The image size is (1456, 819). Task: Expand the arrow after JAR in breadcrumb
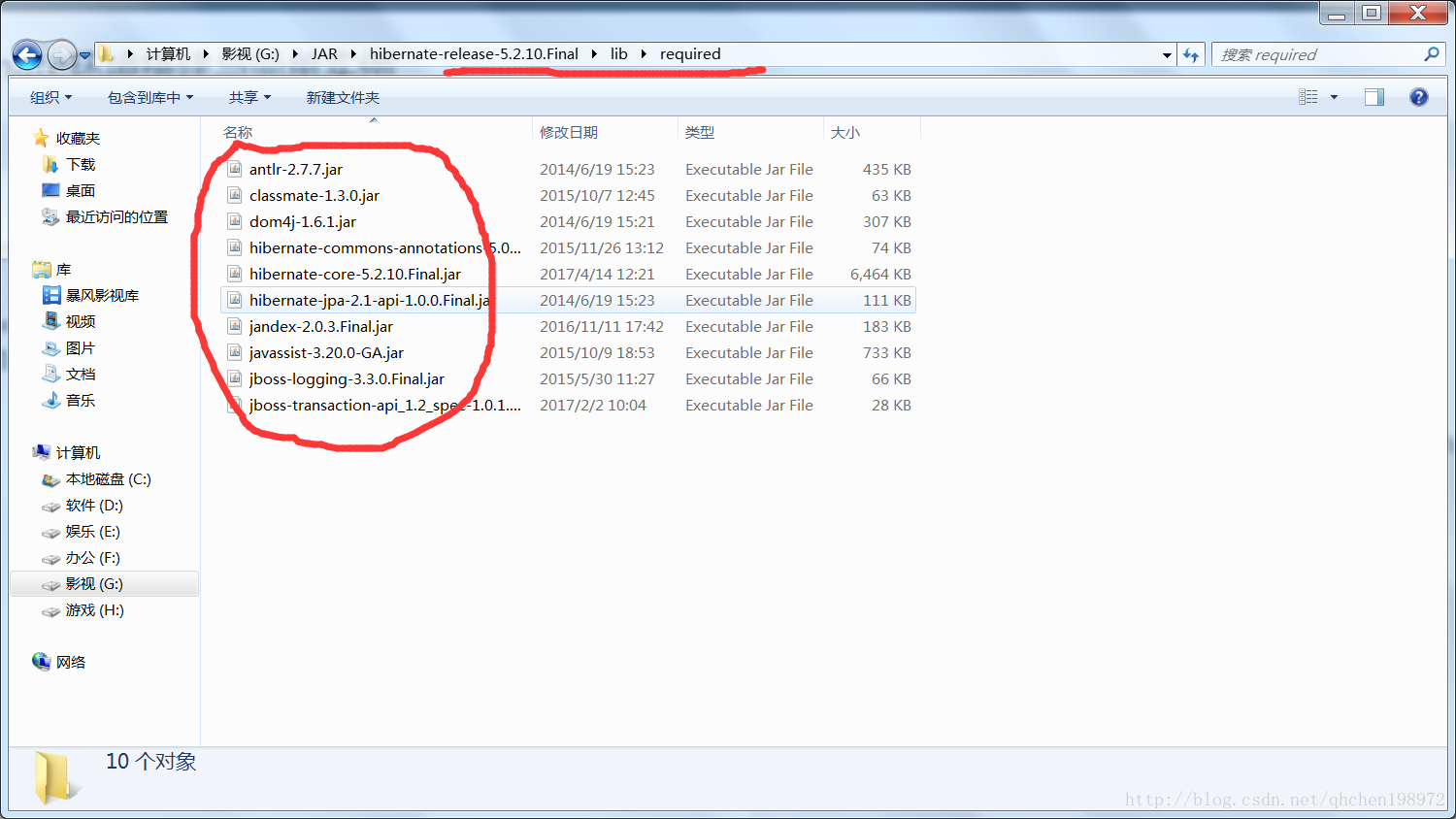353,54
